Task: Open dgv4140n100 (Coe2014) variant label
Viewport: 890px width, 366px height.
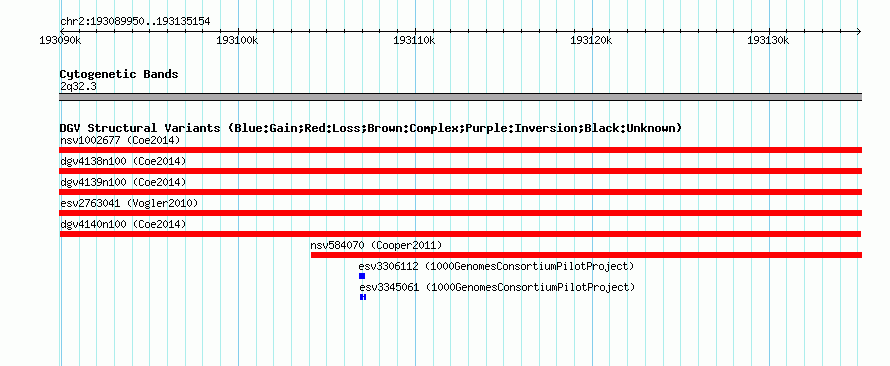Action: 123,225
